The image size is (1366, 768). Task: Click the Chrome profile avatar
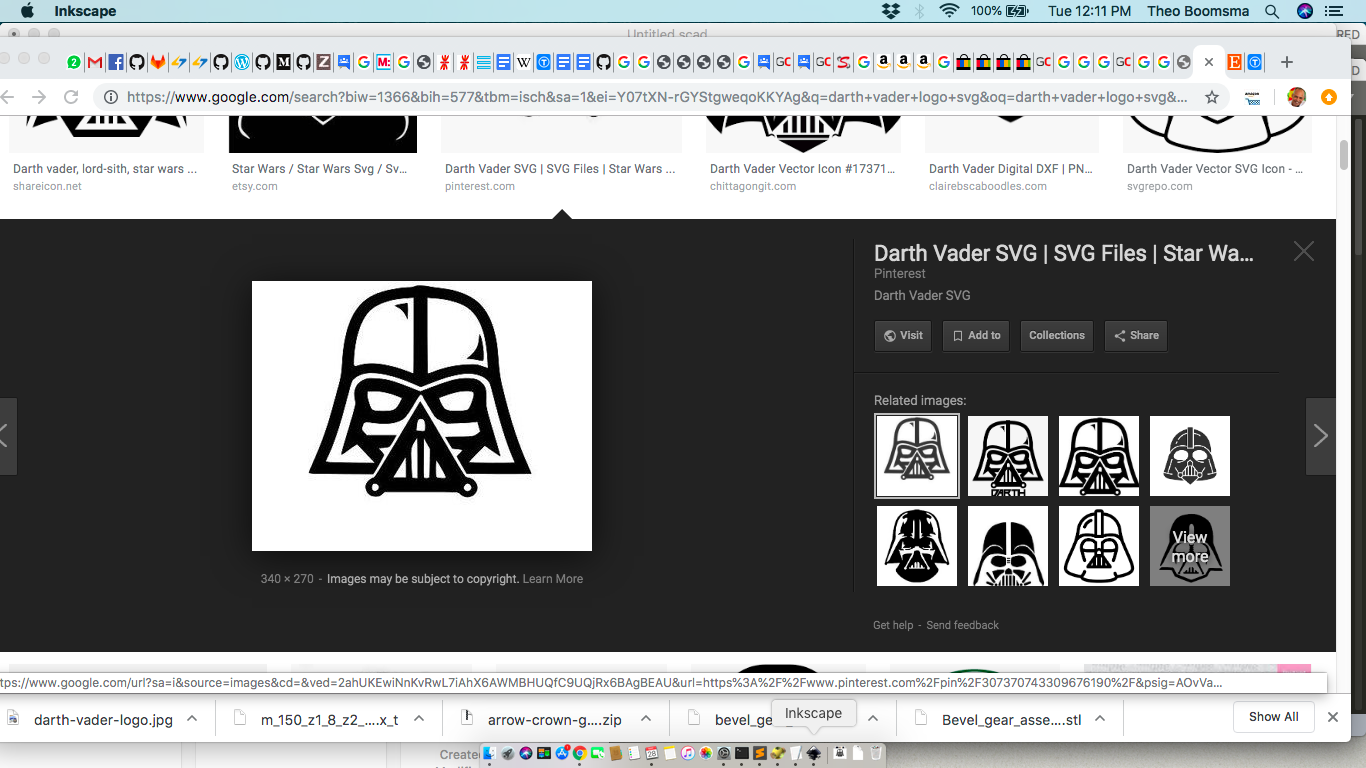coord(1297,97)
